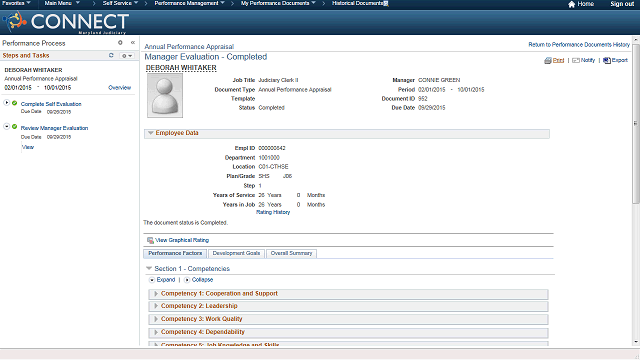
Task: Click the employee photo placeholder
Action: coord(165,96)
